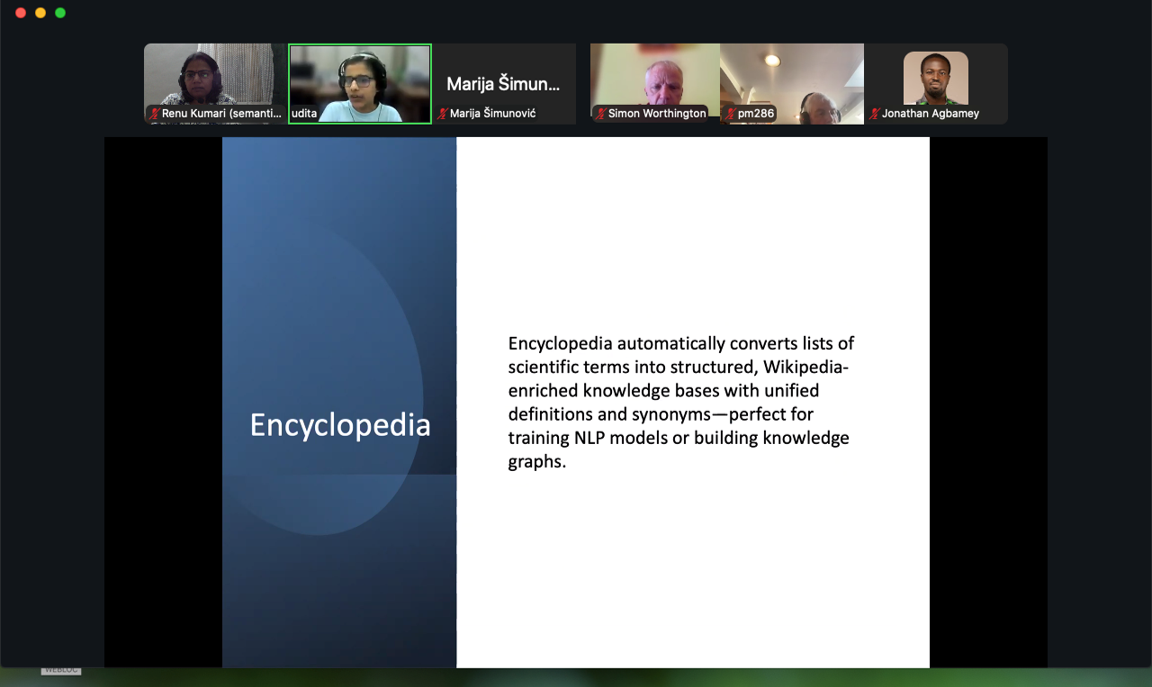Click the 'udita' name label
Image resolution: width=1152 pixels, height=687 pixels.
coord(304,113)
